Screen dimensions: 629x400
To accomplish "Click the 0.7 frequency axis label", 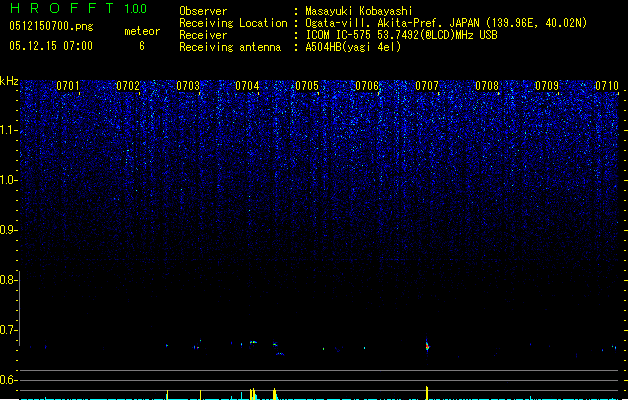I will tap(8, 330).
